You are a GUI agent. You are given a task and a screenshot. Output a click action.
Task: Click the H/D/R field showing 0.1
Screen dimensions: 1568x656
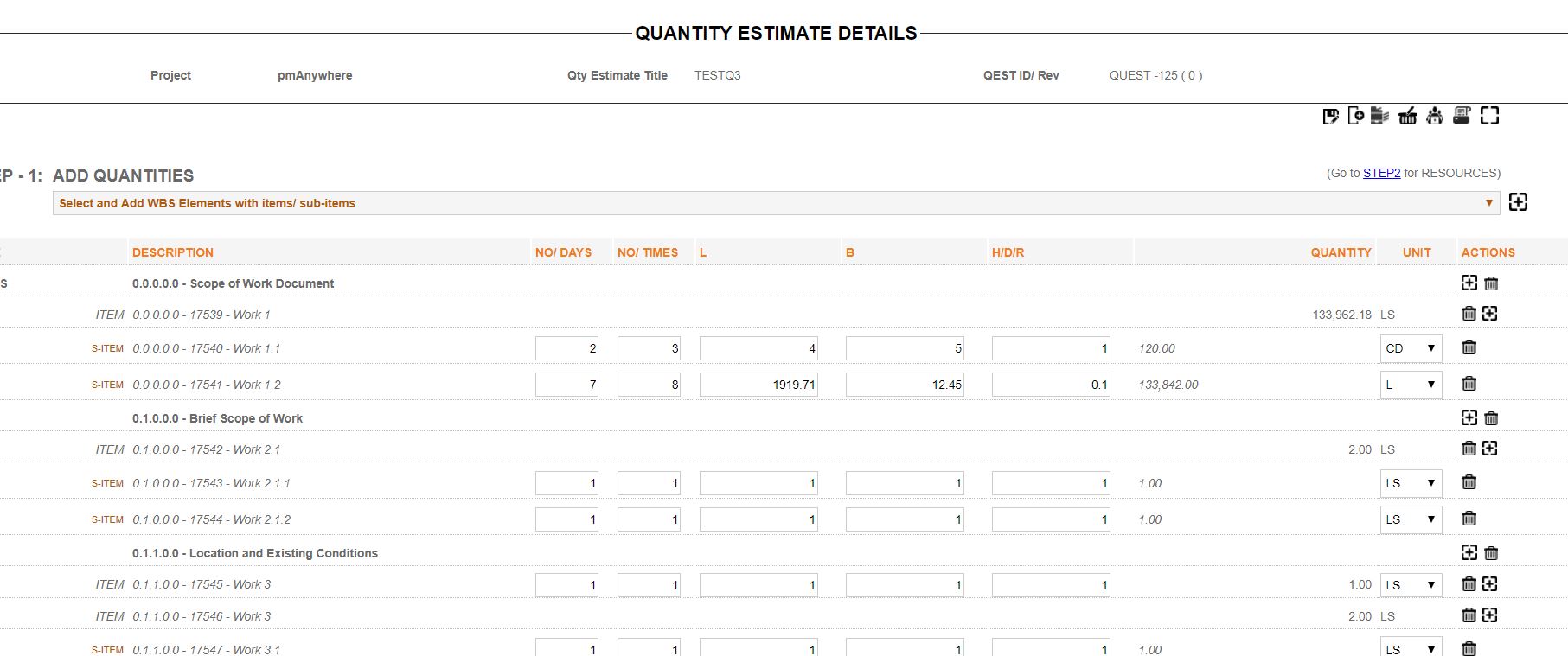point(1050,385)
